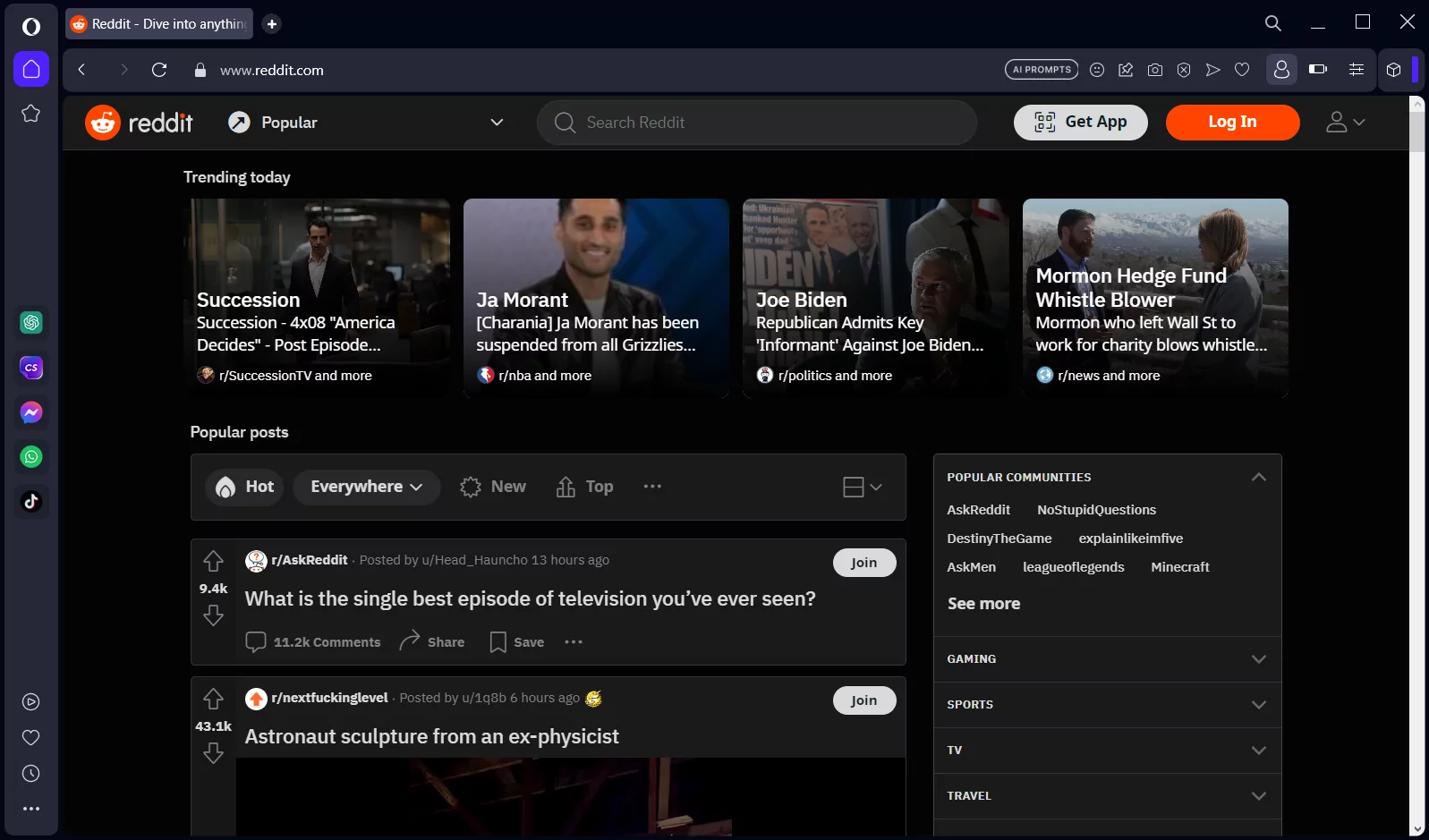Open History clock icon in sidebar

tap(31, 774)
